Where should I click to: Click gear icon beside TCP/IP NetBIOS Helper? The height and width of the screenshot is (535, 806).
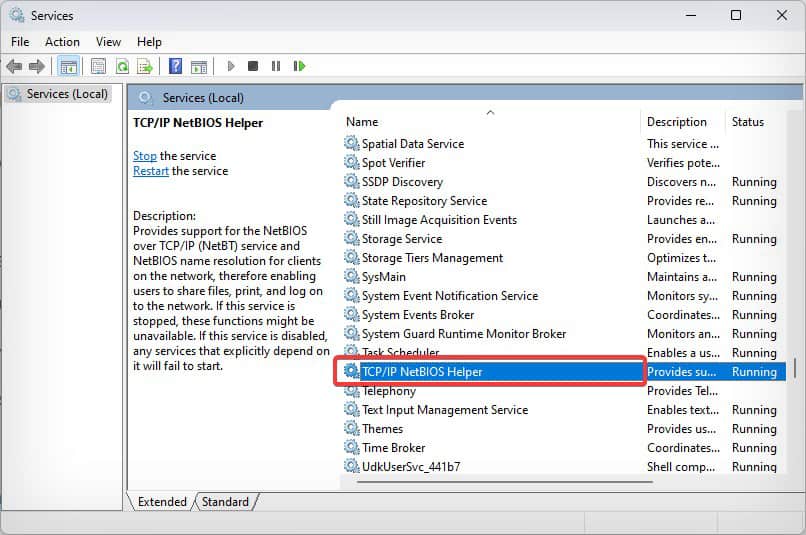click(x=352, y=371)
